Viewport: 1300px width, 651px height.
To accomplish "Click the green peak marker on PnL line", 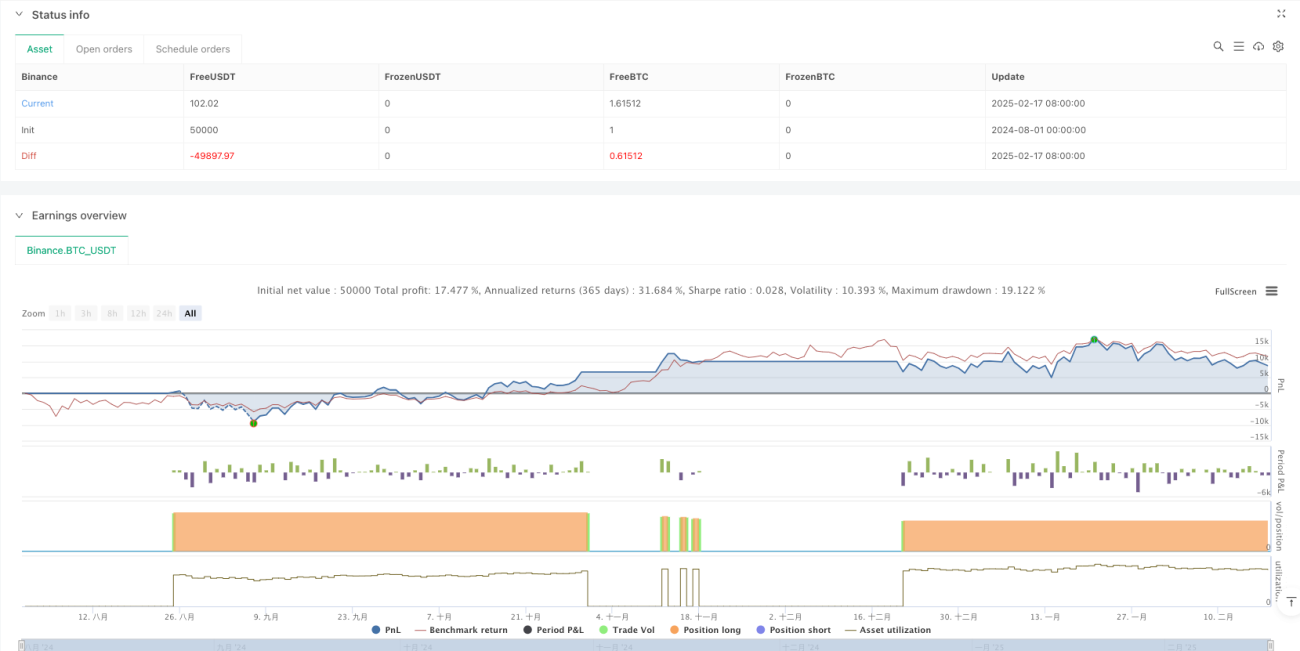I will tap(1094, 340).
